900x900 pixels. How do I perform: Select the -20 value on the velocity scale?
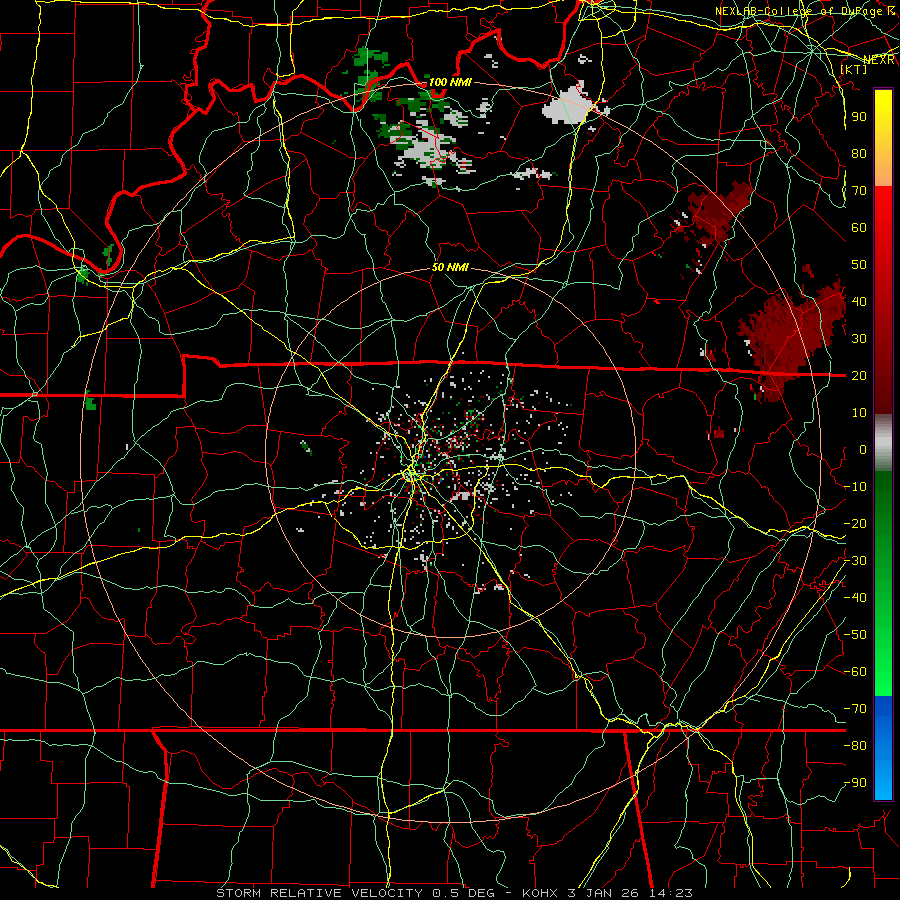[x=855, y=523]
